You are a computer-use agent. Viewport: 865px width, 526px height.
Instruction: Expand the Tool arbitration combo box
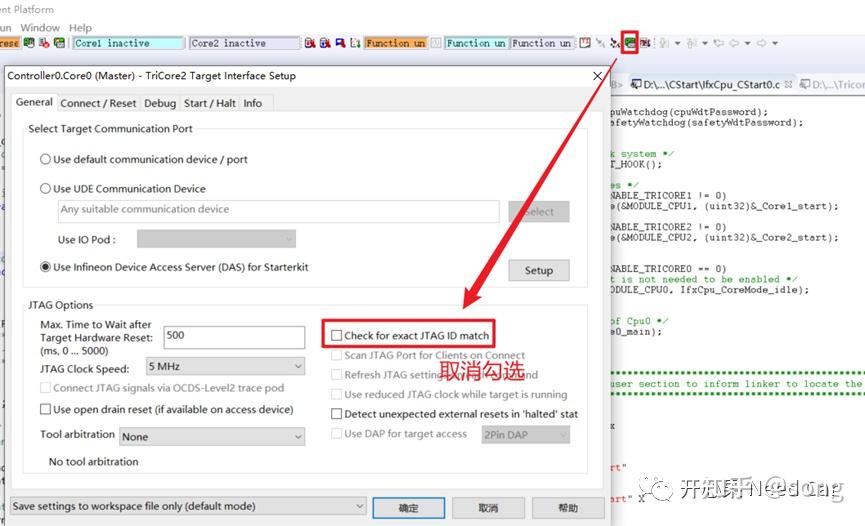click(212, 437)
